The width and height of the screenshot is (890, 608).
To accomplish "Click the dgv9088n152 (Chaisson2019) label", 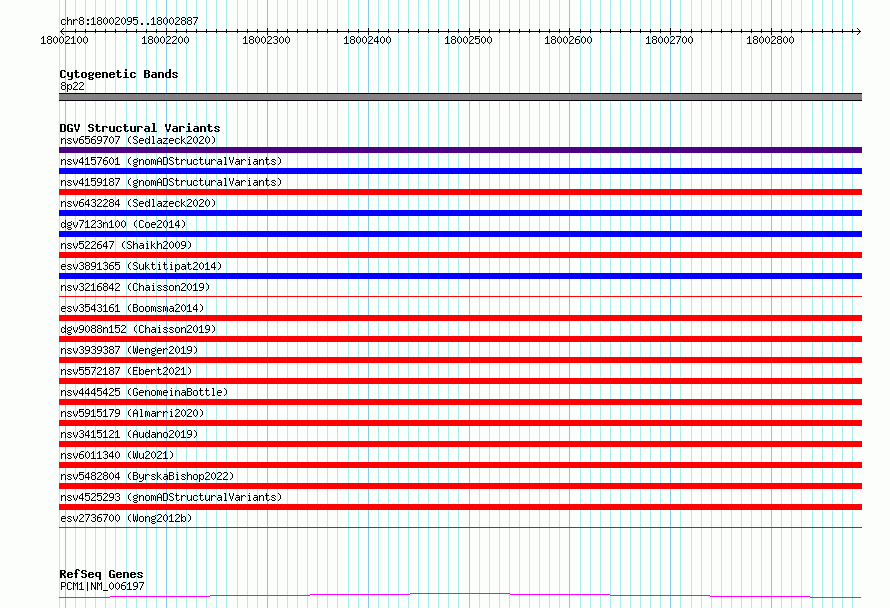I will [138, 329].
